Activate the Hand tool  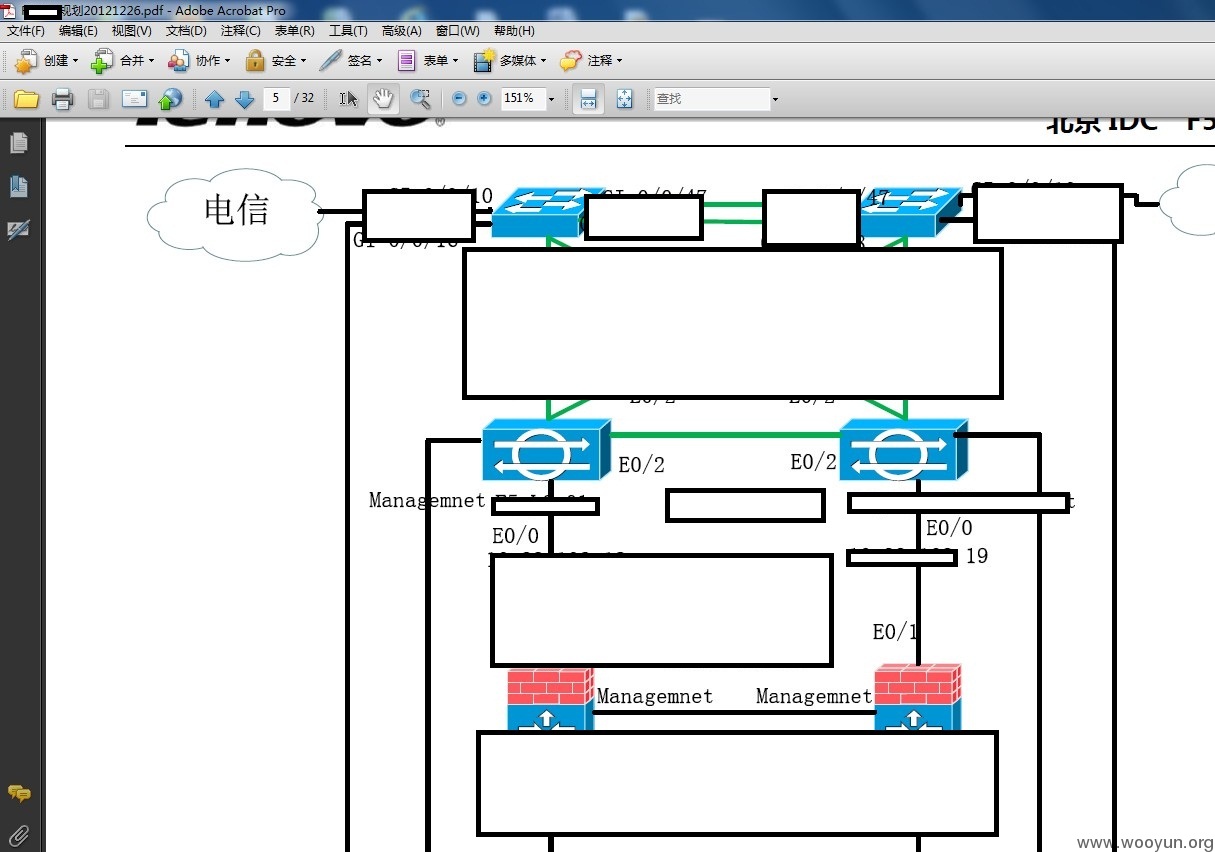pos(382,98)
